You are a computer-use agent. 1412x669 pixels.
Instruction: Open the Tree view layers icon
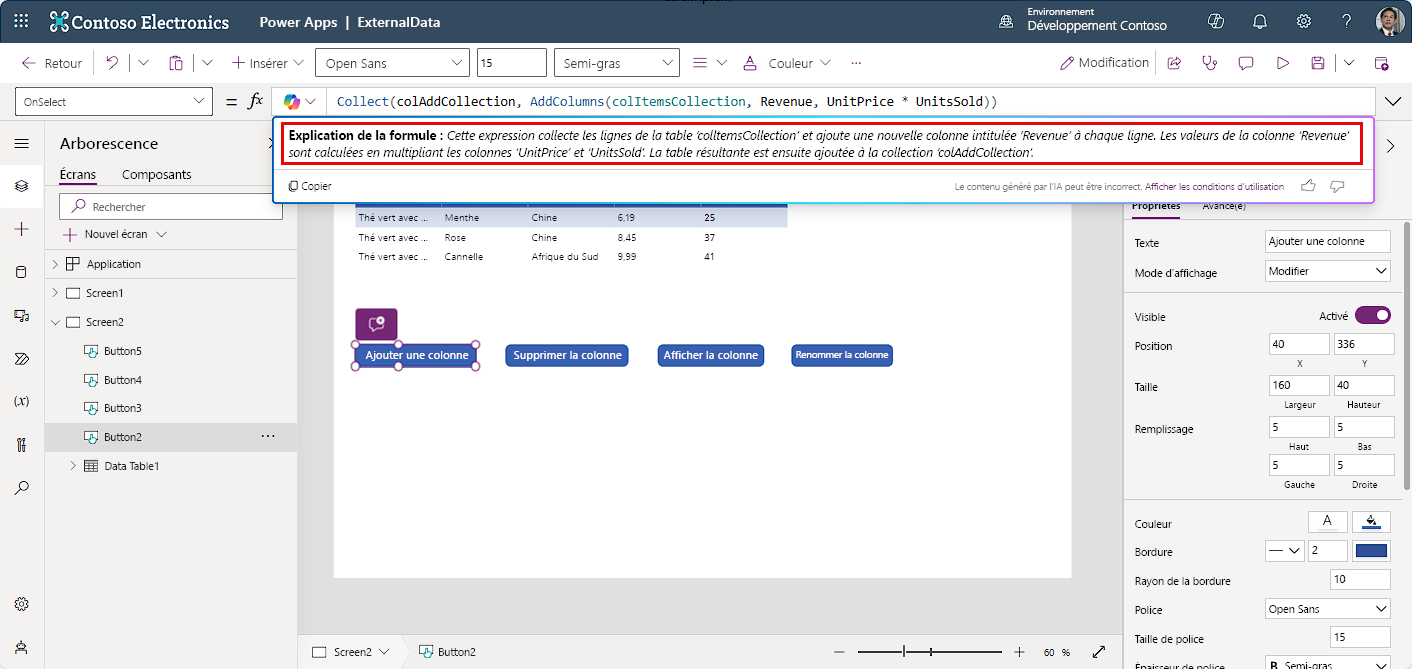(x=21, y=186)
